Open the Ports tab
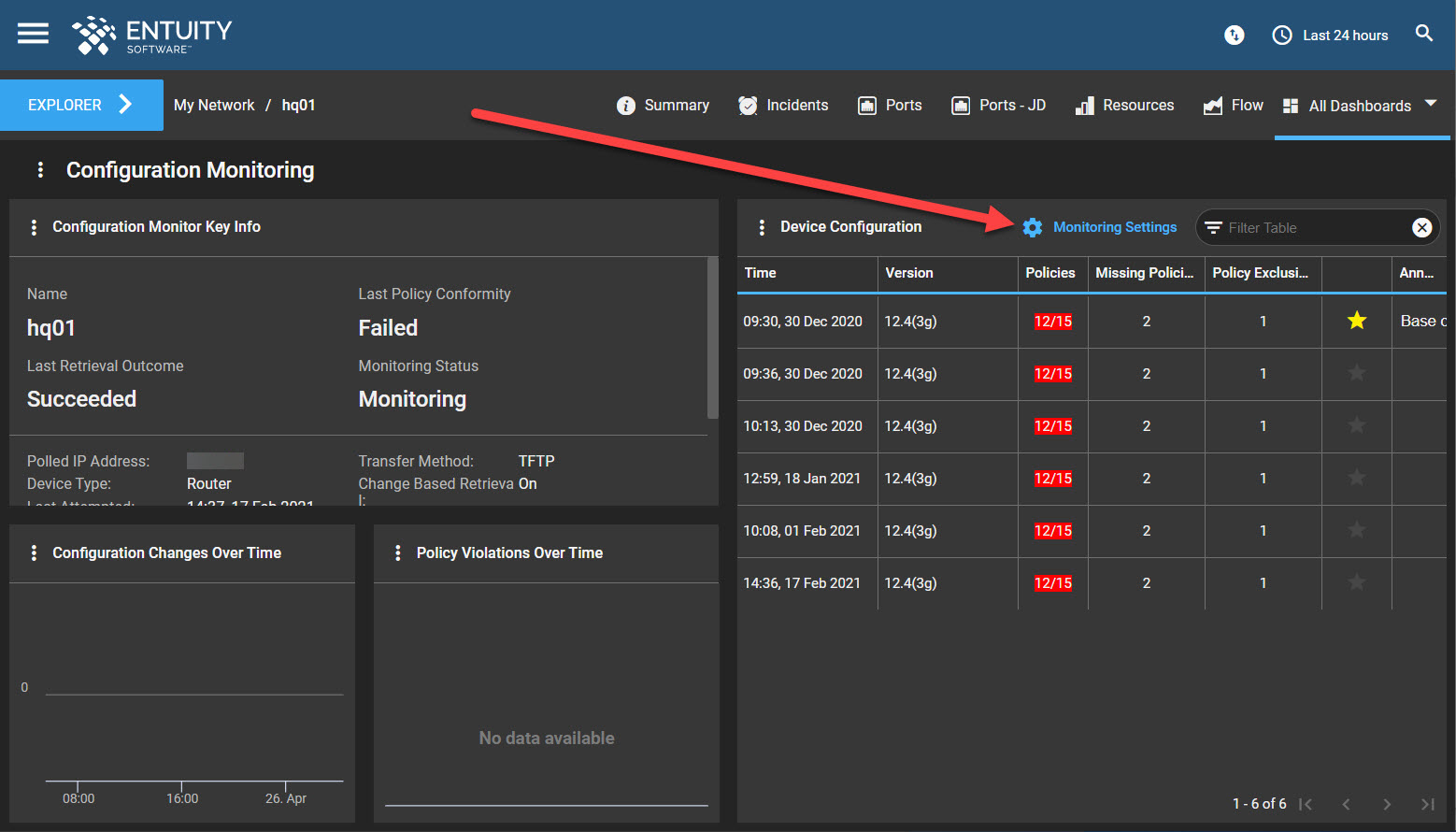 tap(890, 106)
